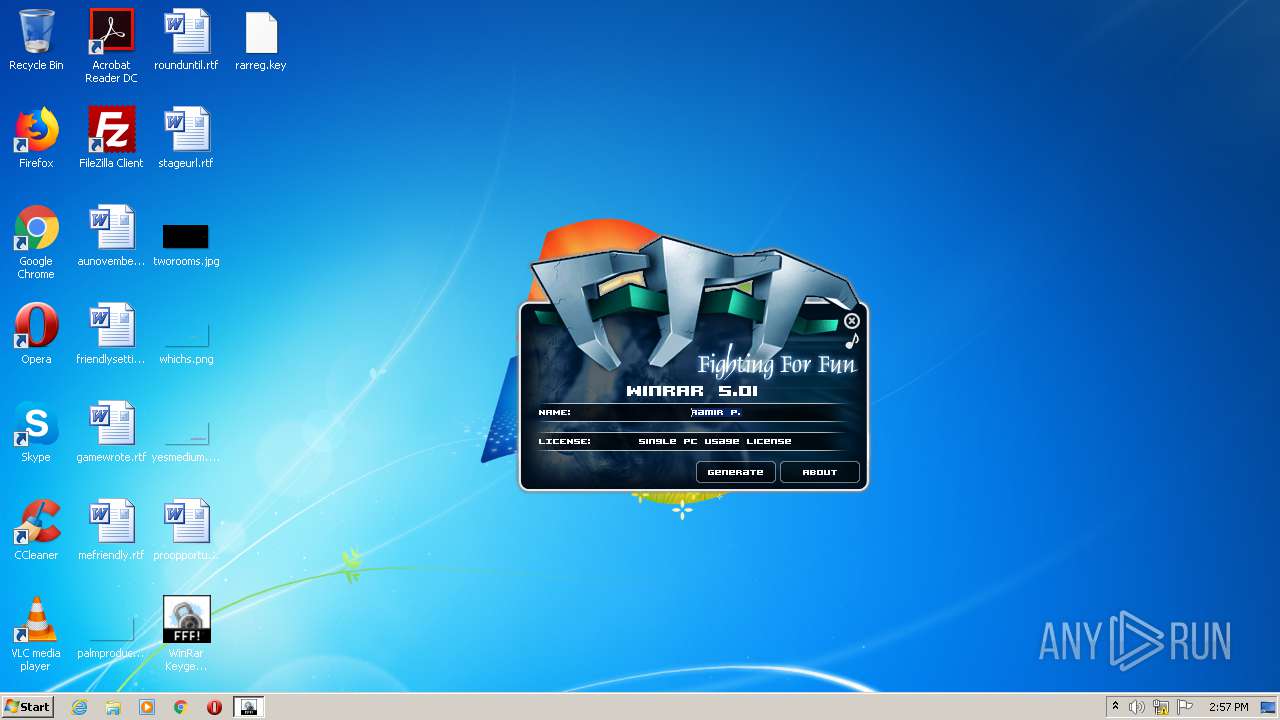1280x720 pixels.
Task: Select the palmproduc... file icon
Action: tap(111, 637)
